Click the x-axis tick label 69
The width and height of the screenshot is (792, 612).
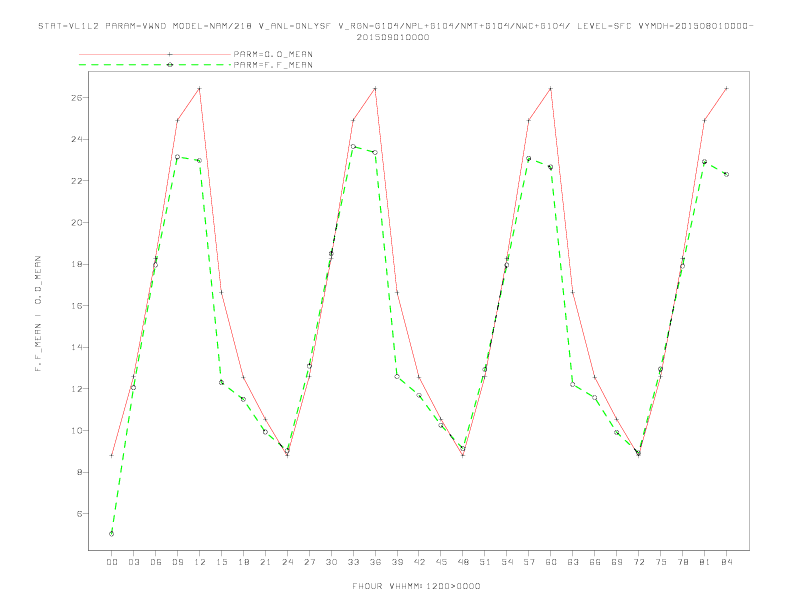[x=617, y=562]
